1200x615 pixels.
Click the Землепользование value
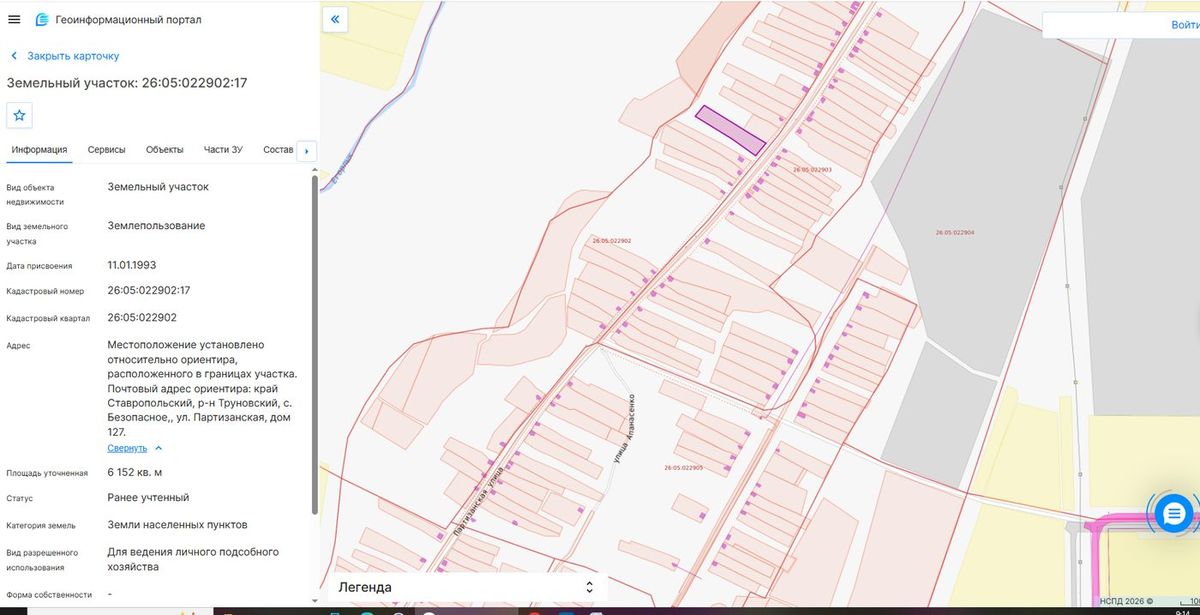click(x=157, y=226)
